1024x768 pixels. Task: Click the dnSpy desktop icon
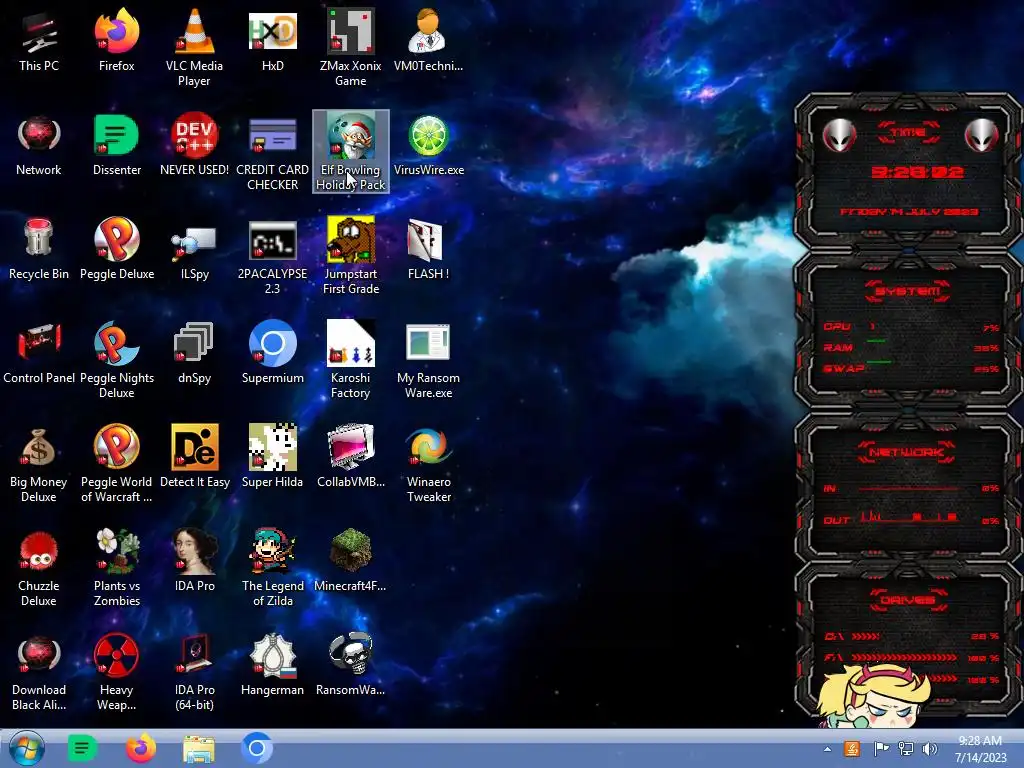(194, 353)
